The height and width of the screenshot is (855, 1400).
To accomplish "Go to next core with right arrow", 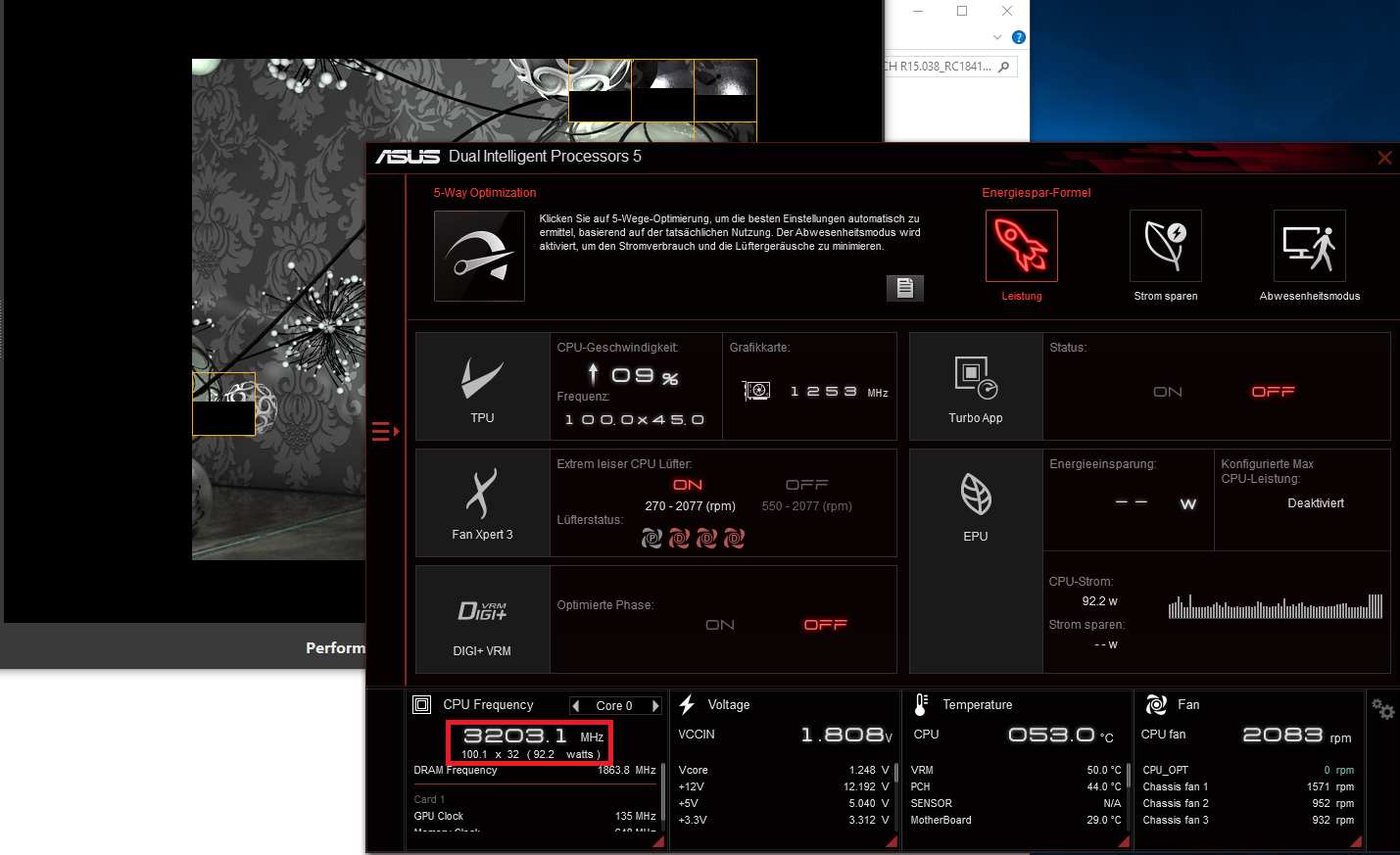I will click(655, 705).
